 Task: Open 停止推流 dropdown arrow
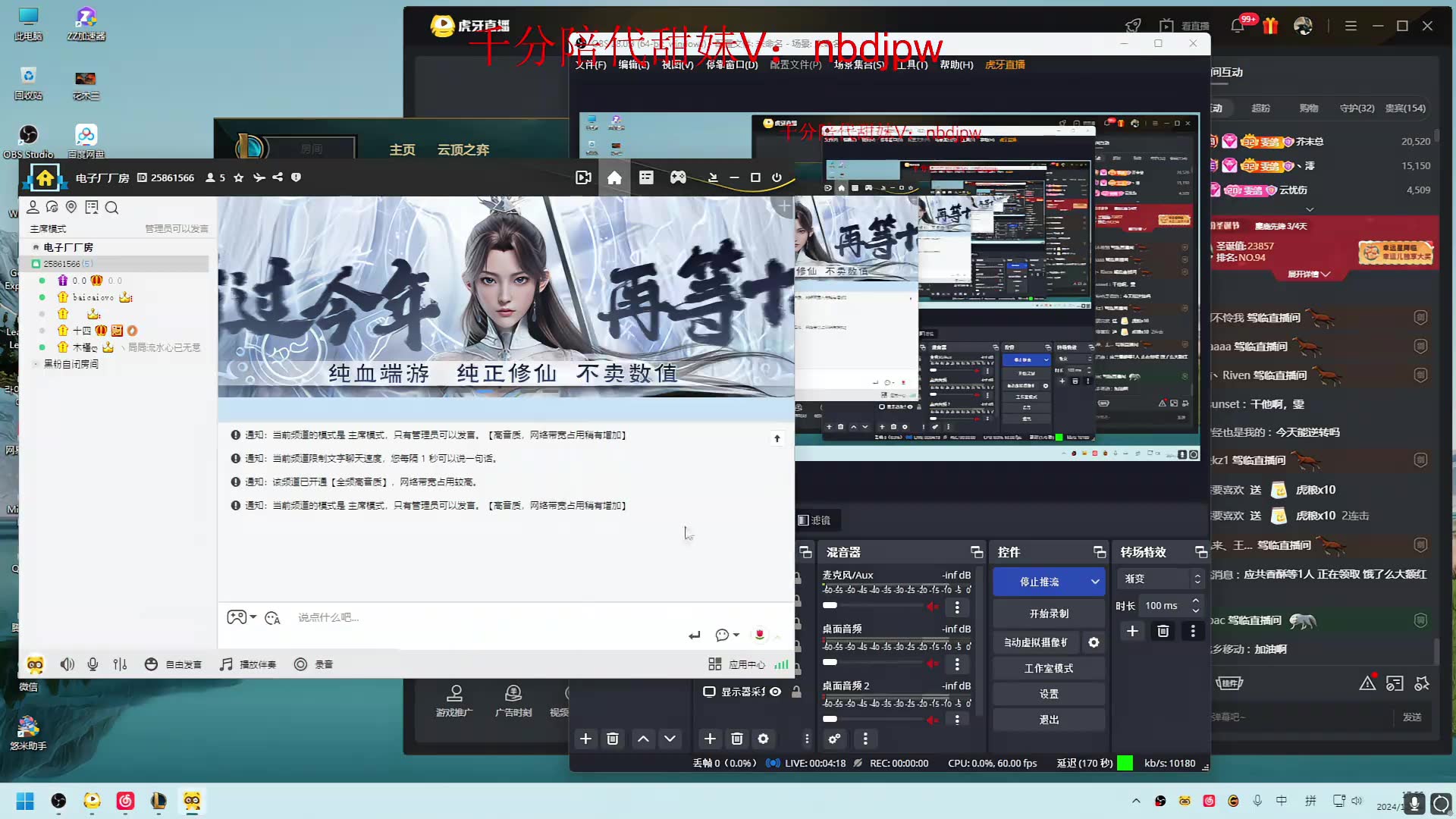point(1095,582)
